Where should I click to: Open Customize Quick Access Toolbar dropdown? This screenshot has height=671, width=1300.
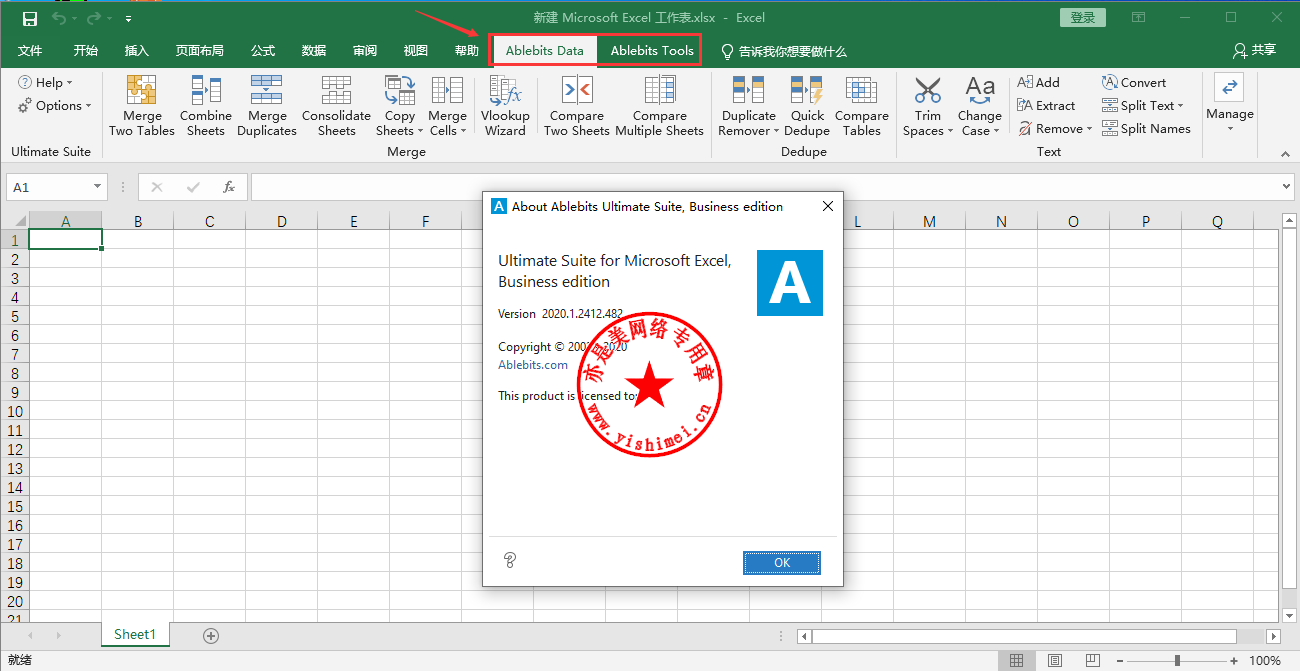[129, 19]
